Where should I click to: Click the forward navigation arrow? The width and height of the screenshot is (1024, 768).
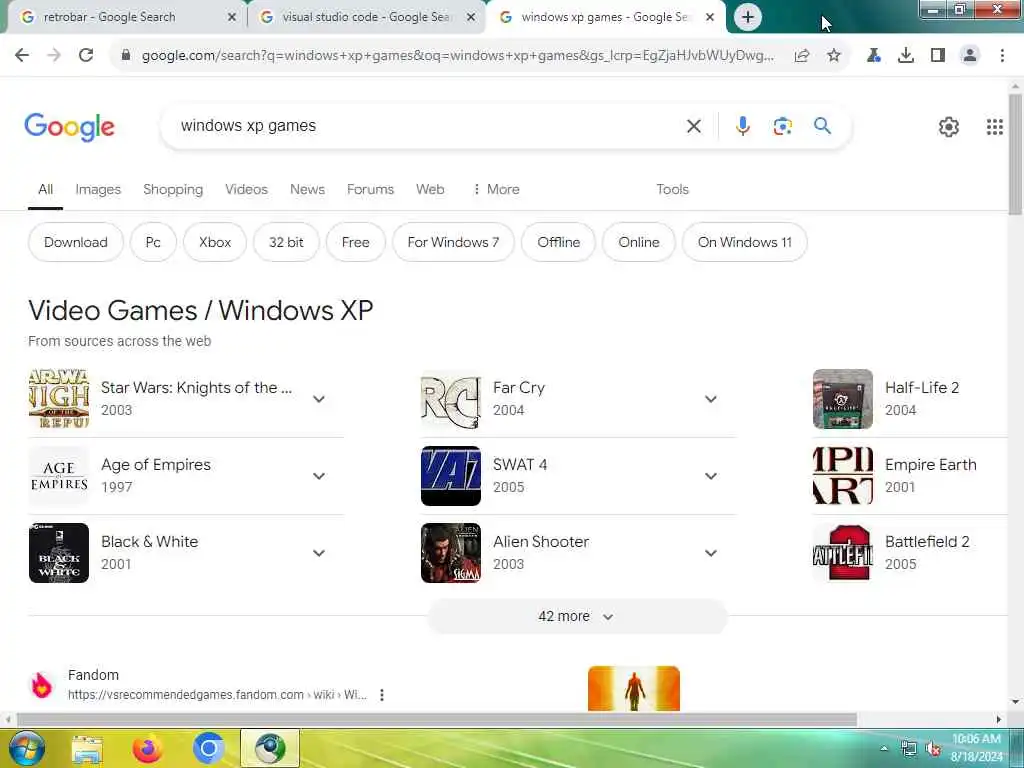point(54,56)
